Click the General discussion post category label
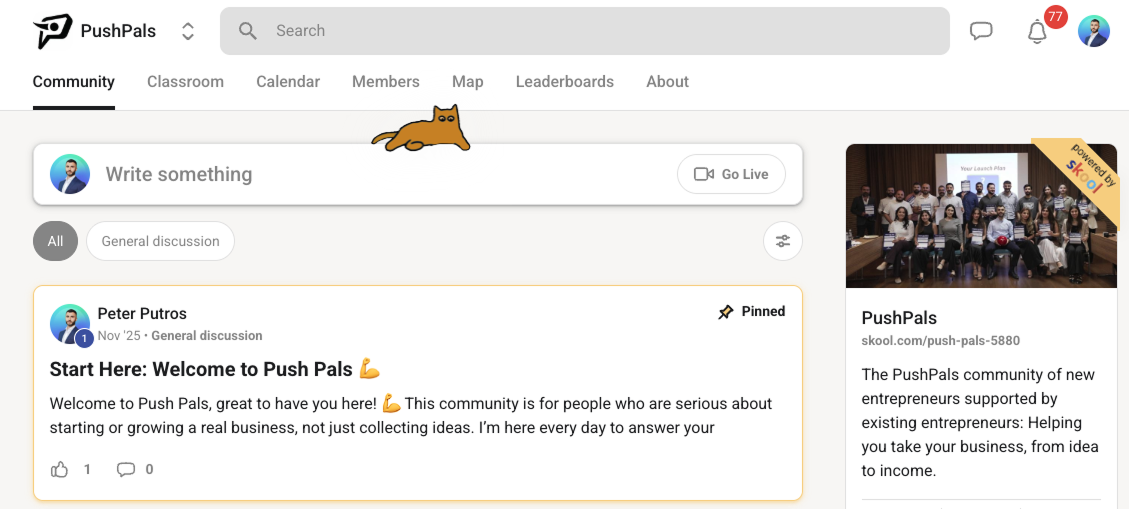 coord(207,335)
